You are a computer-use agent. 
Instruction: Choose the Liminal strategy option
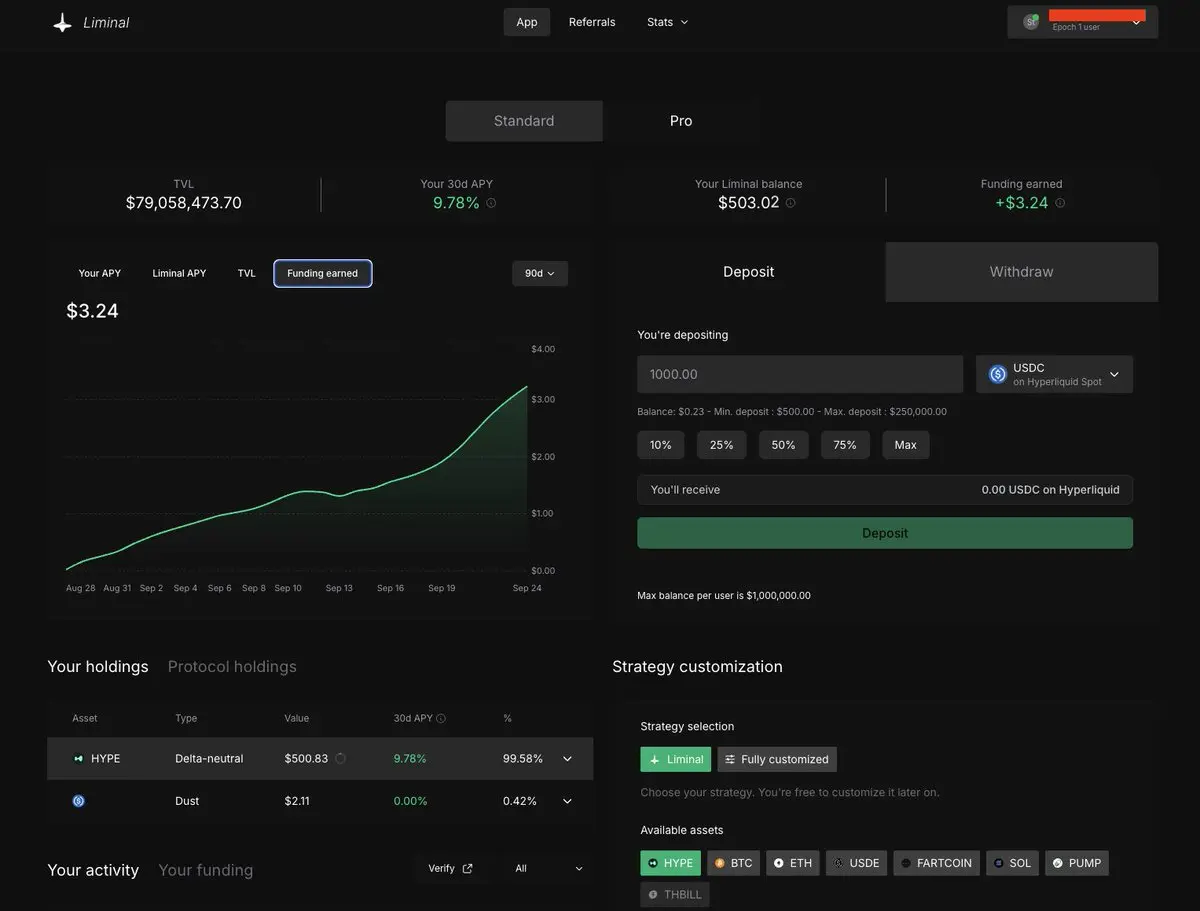tap(676, 759)
